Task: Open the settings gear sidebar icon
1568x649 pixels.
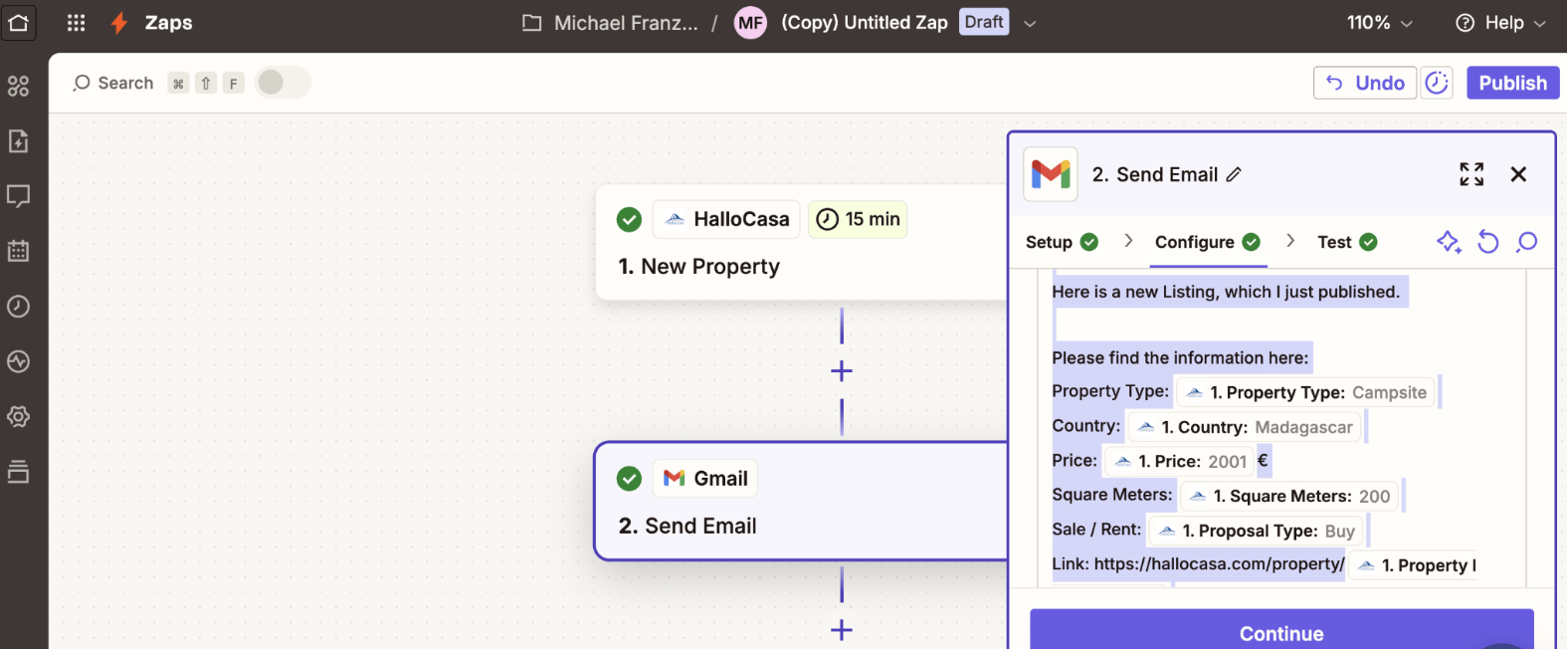Action: coord(19,416)
